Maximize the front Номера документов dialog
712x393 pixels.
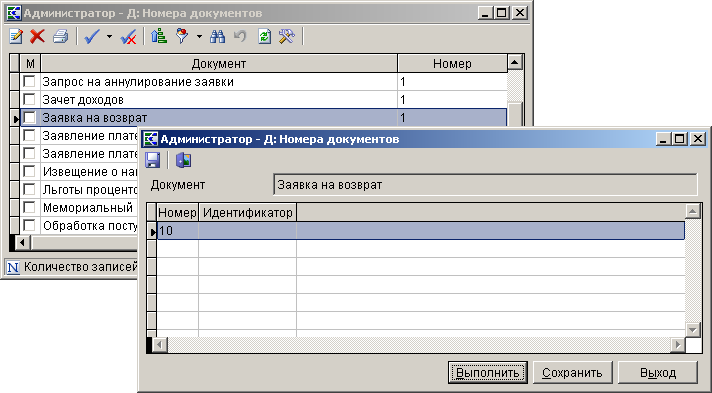click(680, 139)
